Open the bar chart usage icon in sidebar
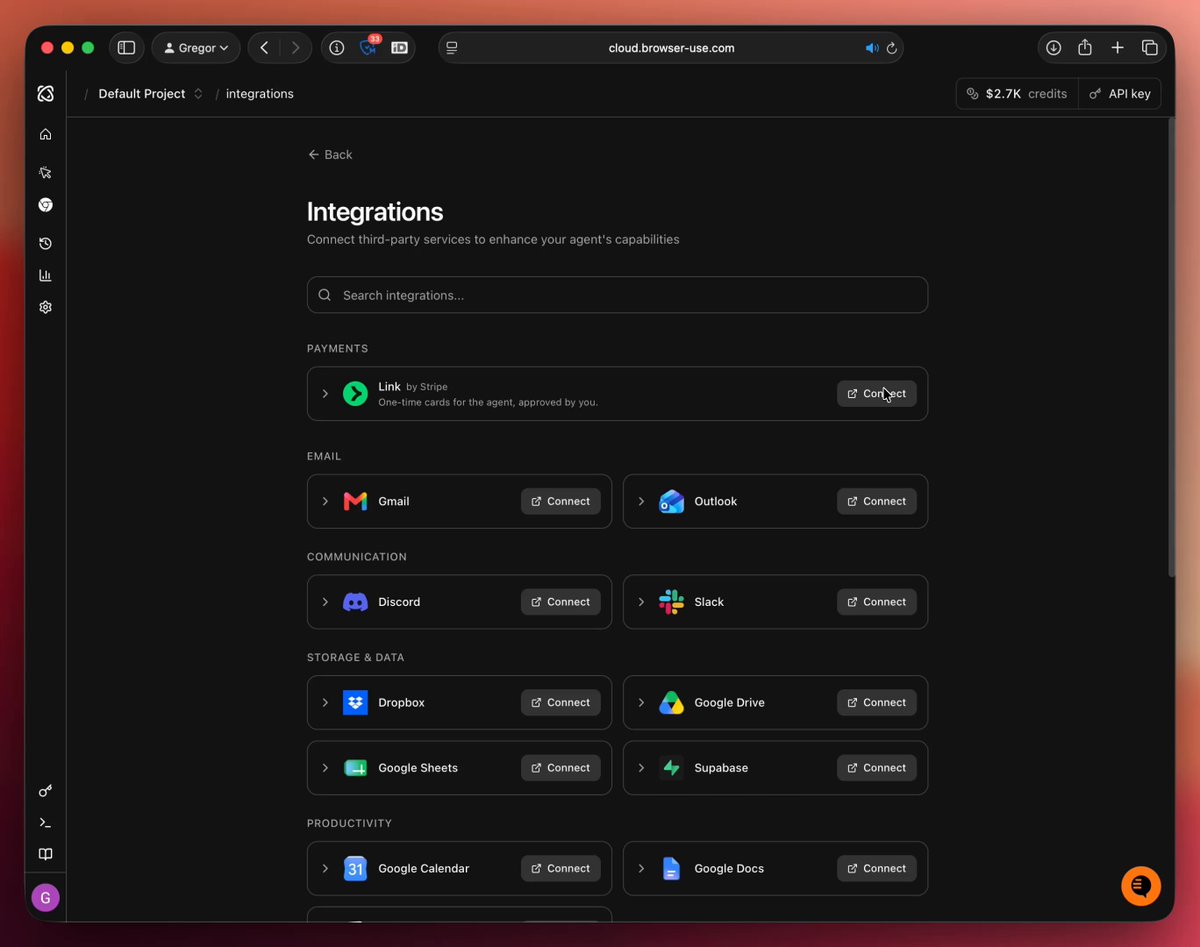Image resolution: width=1200 pixels, height=947 pixels. 45,275
